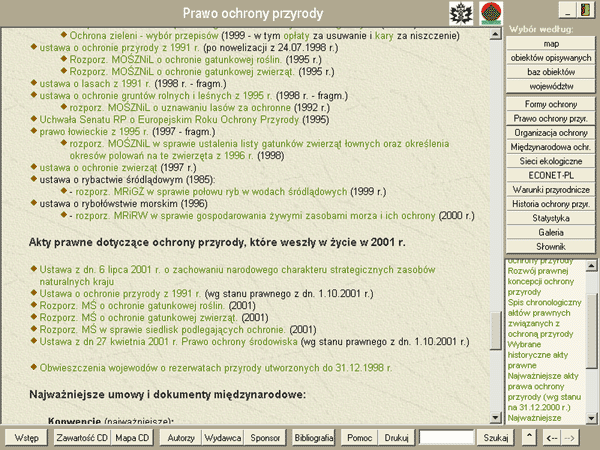Open the 'Słownik' glossary
Viewport: 600px width, 450px height.
pos(551,246)
